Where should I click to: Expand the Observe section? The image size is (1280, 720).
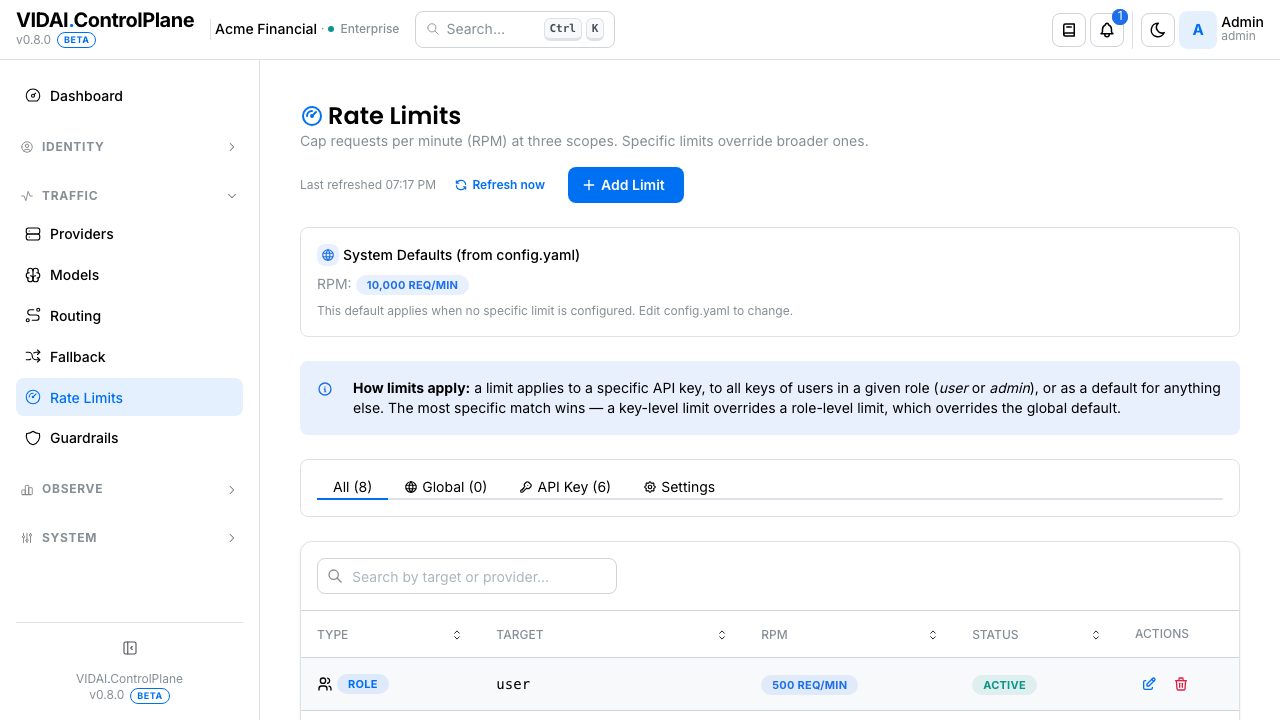(x=129, y=489)
